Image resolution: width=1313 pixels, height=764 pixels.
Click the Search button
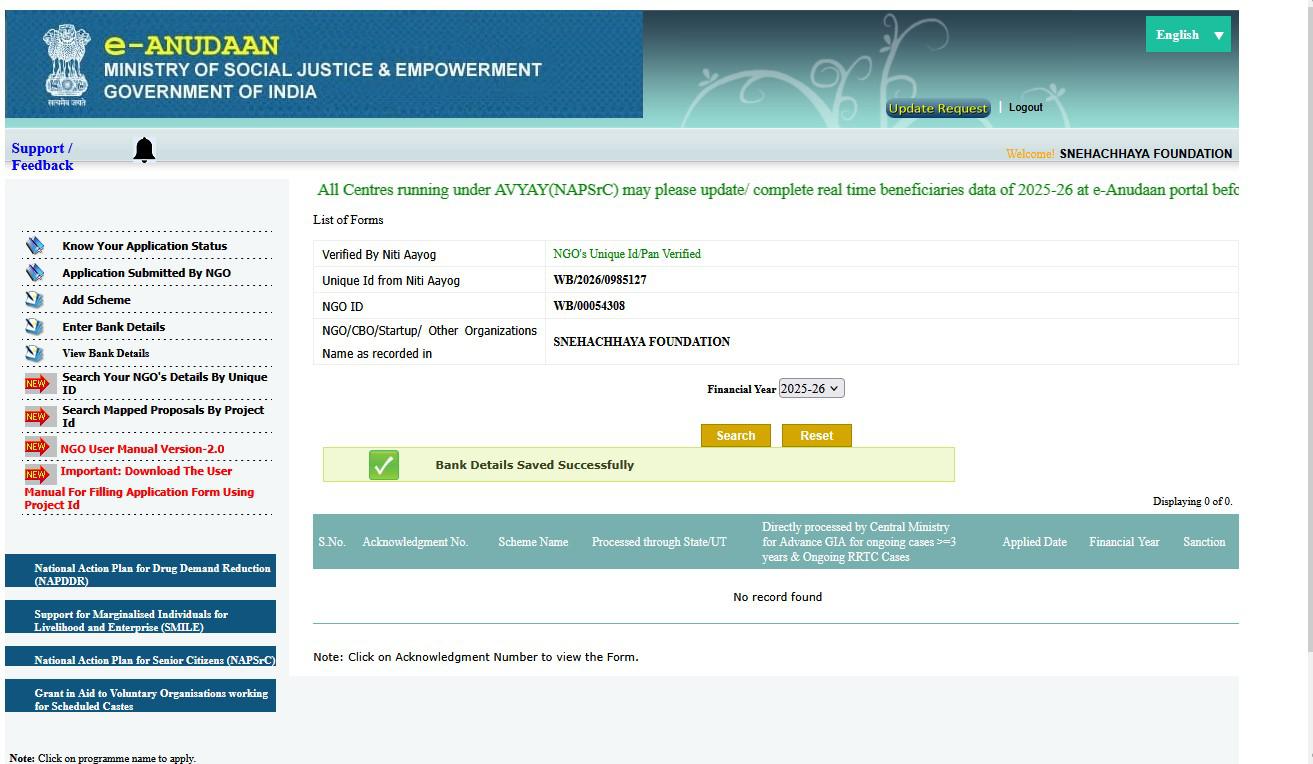736,436
